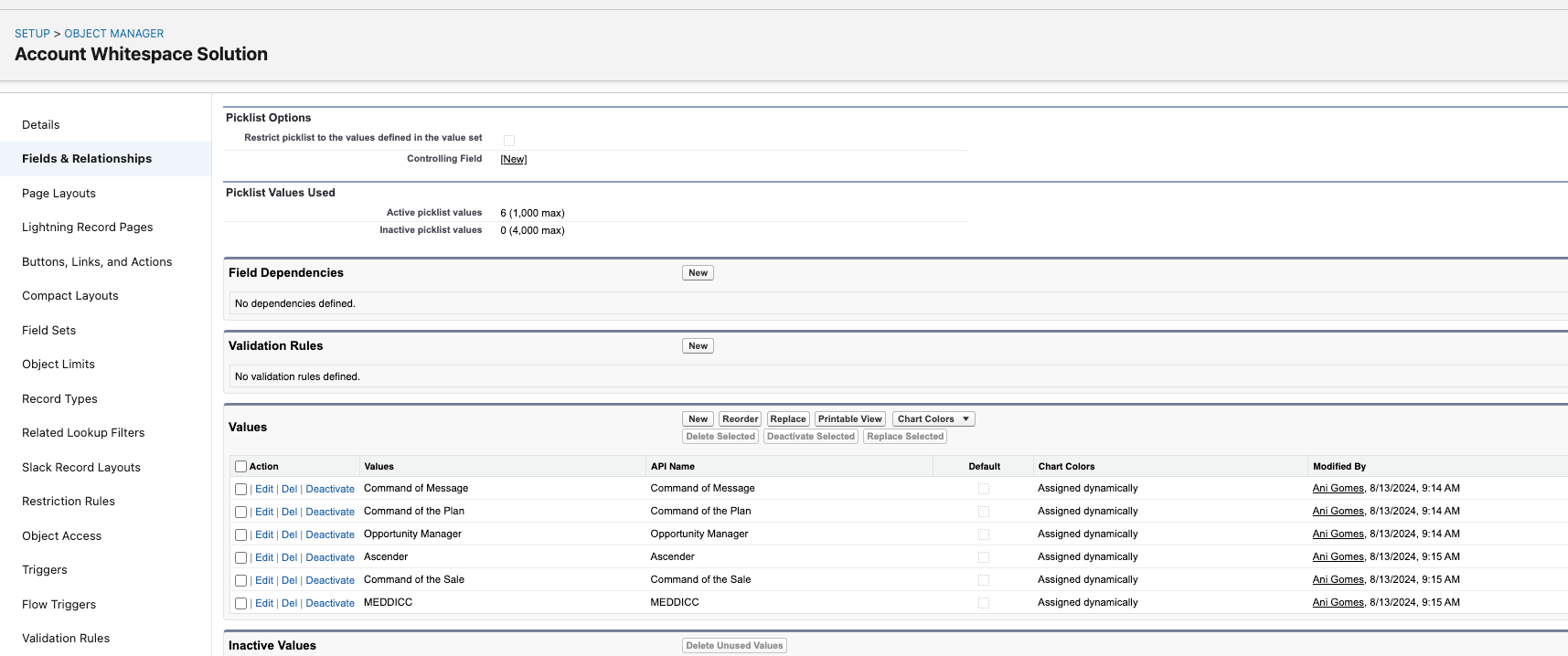Viewport: 1568px width, 656px height.
Task: Delete the Command of the Sale value
Action: coord(289,581)
